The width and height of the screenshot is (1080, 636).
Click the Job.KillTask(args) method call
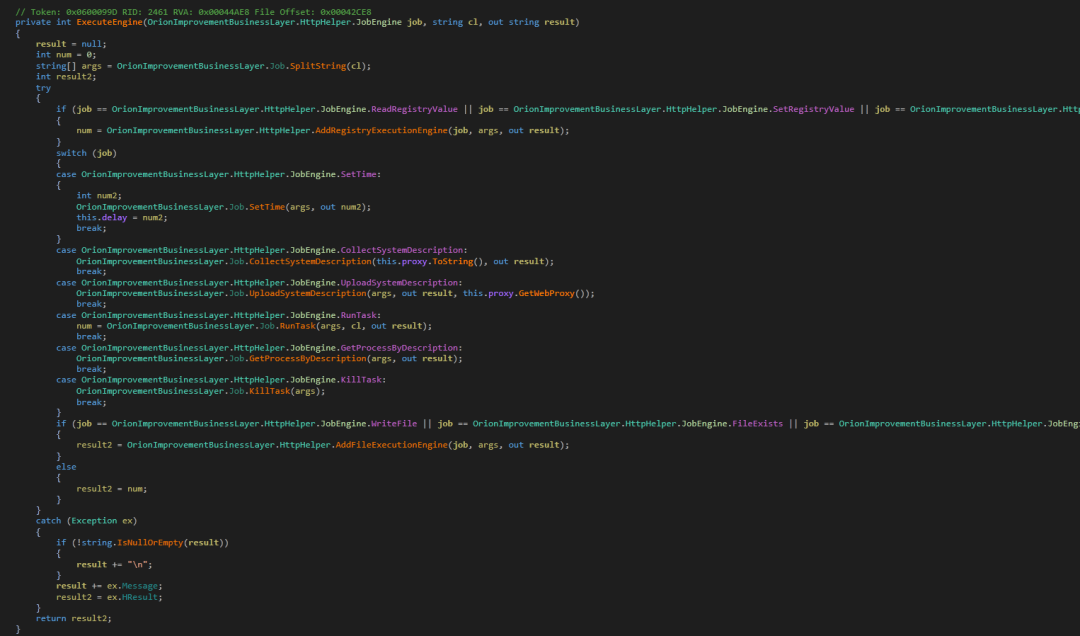pyautogui.click(x=269, y=391)
